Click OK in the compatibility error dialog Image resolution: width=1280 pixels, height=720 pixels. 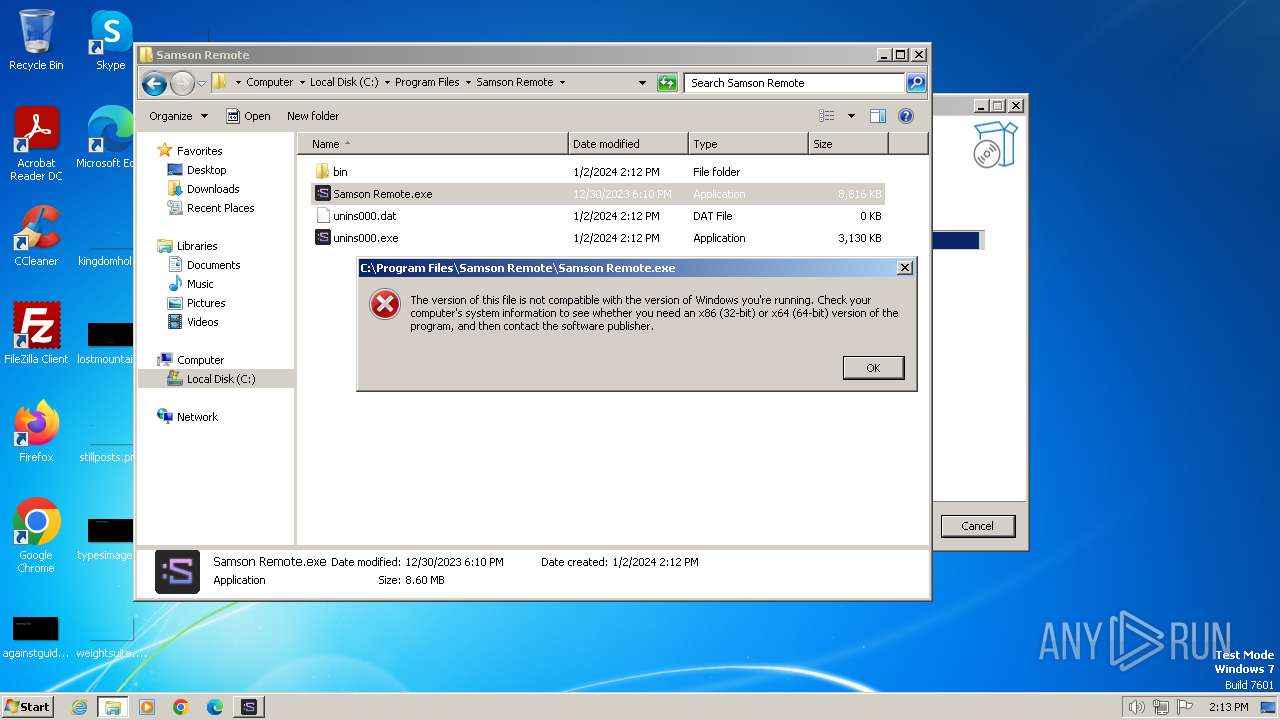873,368
